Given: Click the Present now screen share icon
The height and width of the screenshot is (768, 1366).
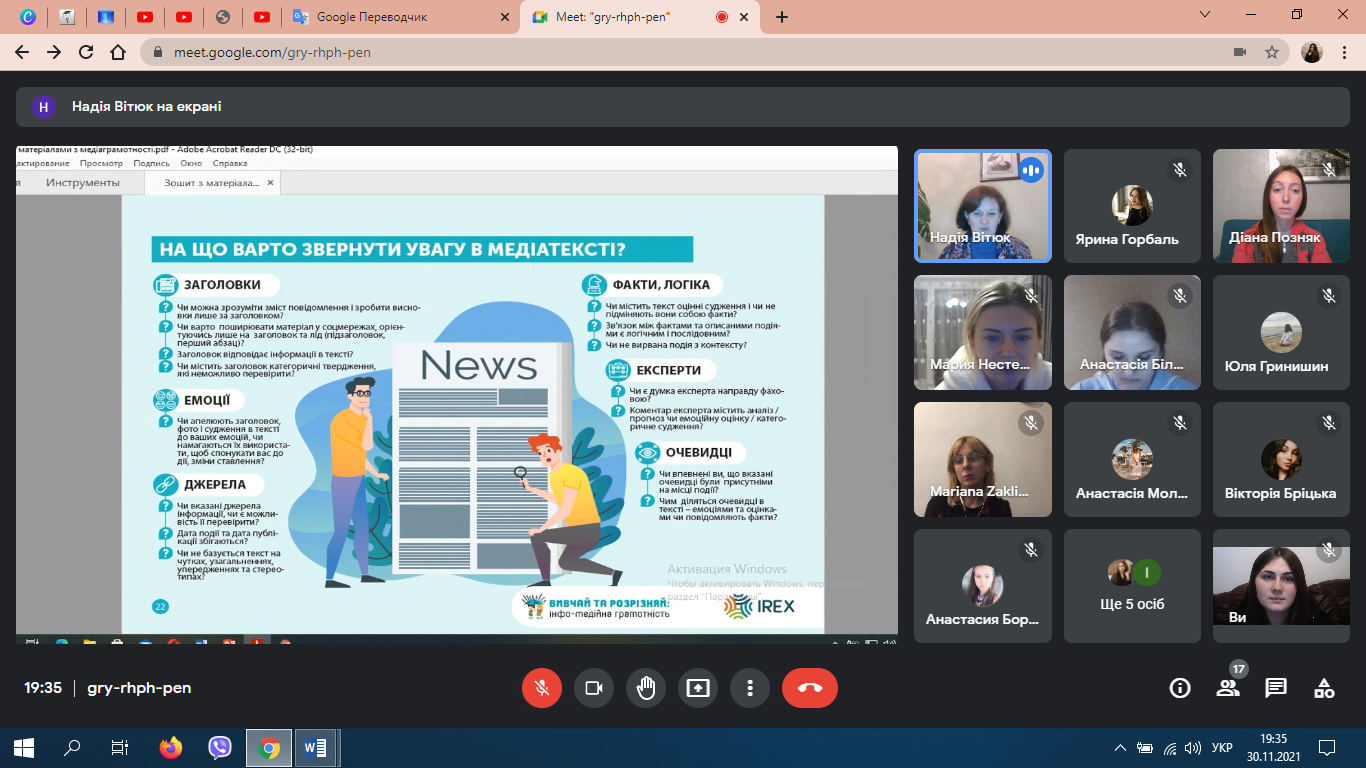Looking at the screenshot, I should coord(698,688).
